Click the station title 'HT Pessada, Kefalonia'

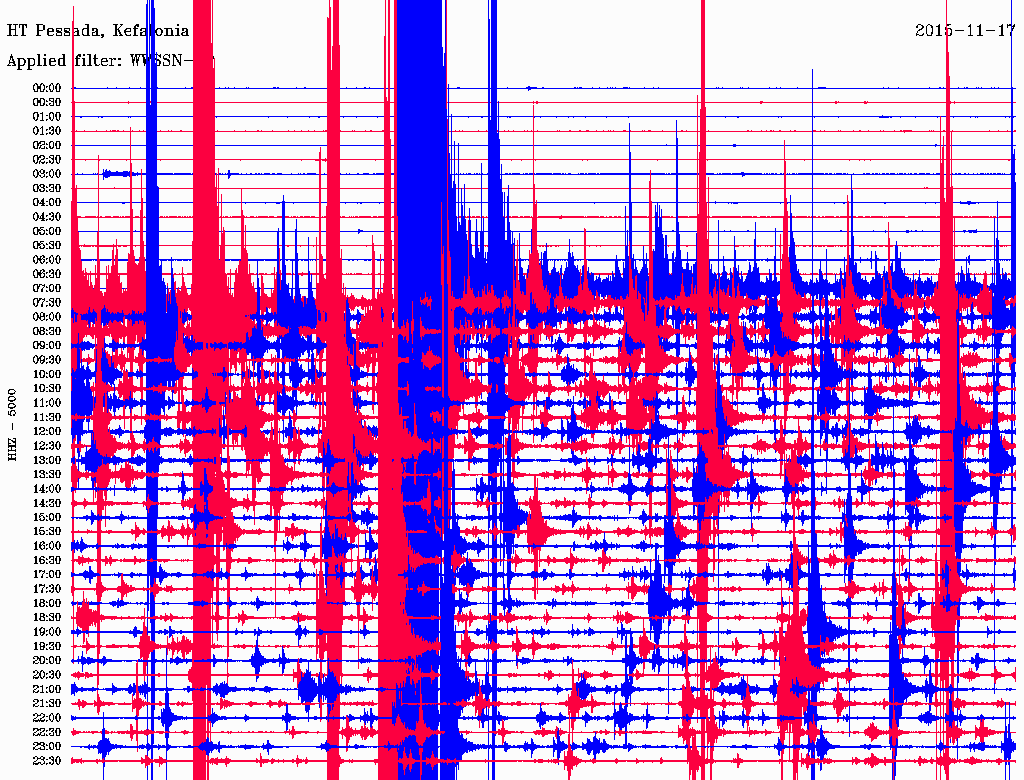98,31
